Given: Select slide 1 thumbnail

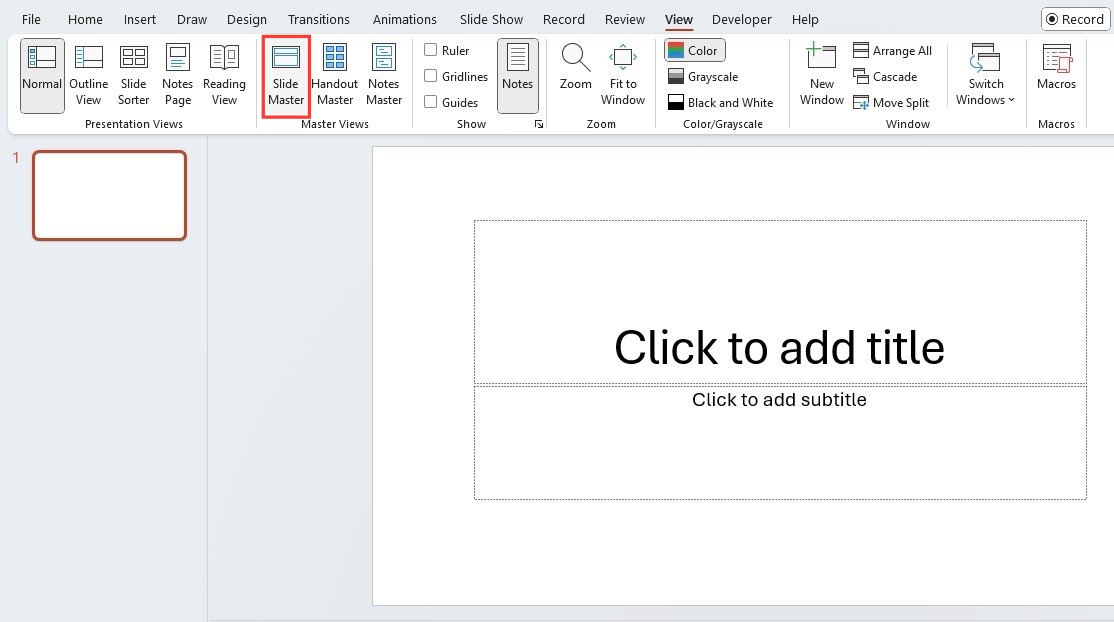Looking at the screenshot, I should click(109, 195).
